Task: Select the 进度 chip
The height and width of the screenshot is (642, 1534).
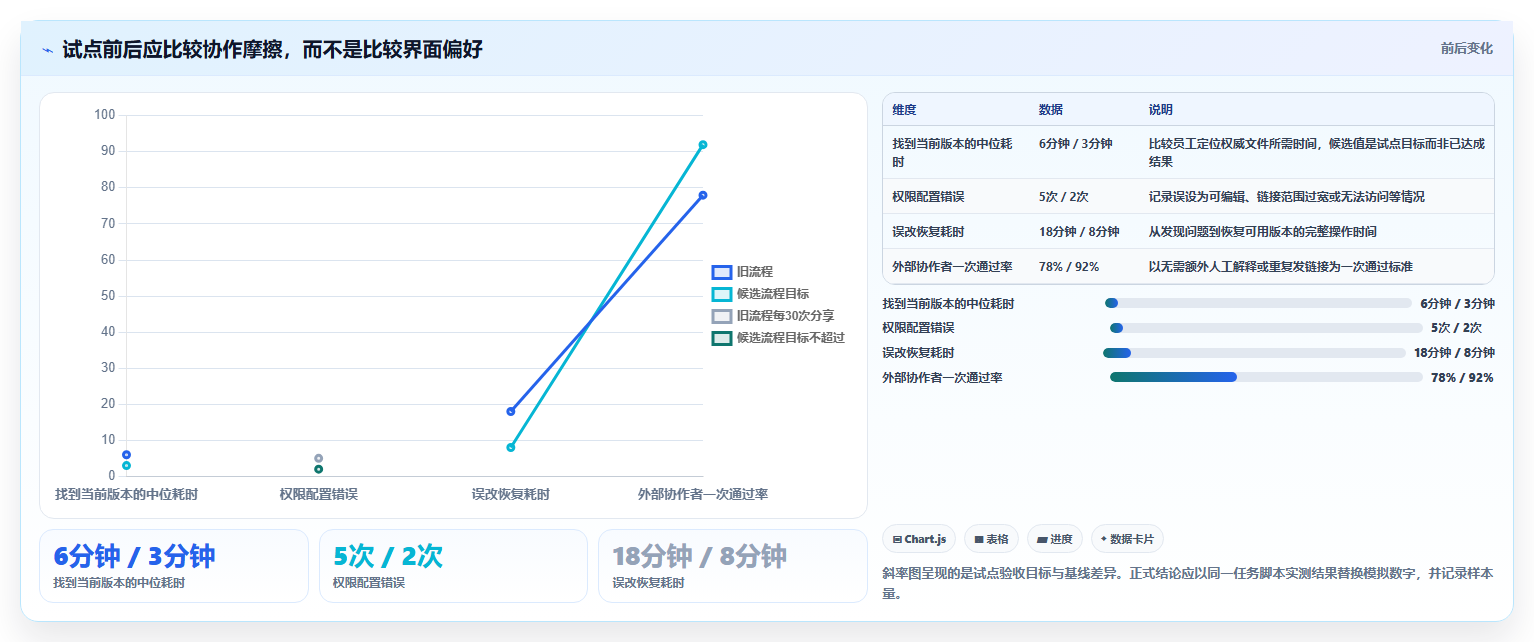Action: 1055,539
